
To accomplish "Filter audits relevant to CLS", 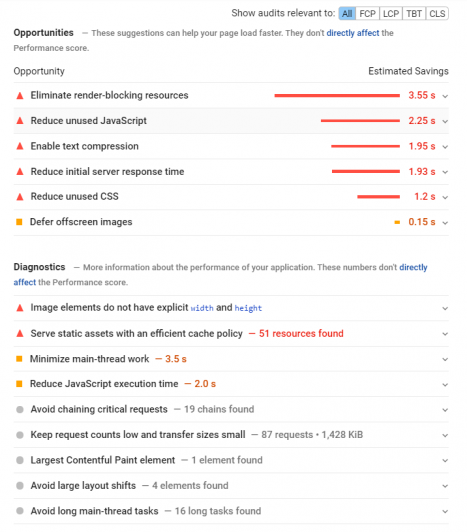I will (437, 14).
